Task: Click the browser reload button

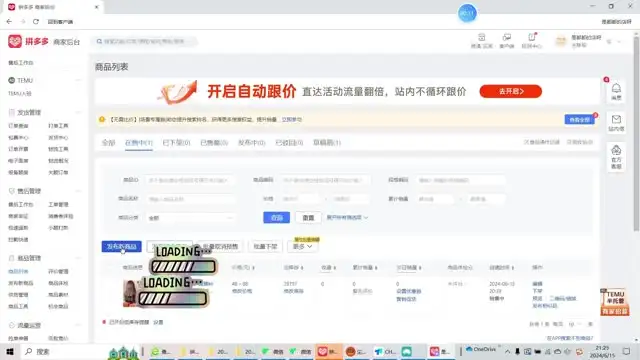Action: [36, 21]
